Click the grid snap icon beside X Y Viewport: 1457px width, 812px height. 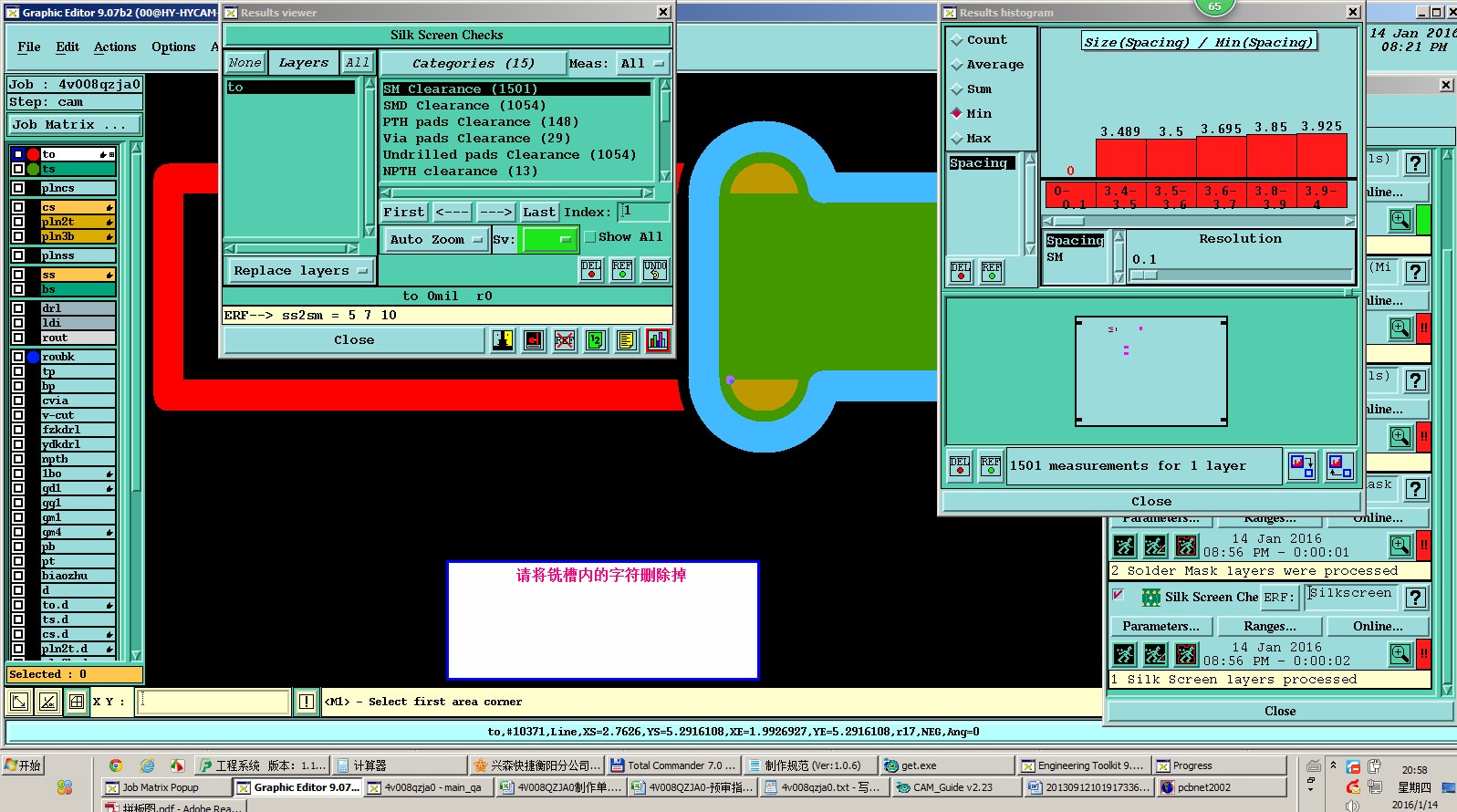pos(77,702)
